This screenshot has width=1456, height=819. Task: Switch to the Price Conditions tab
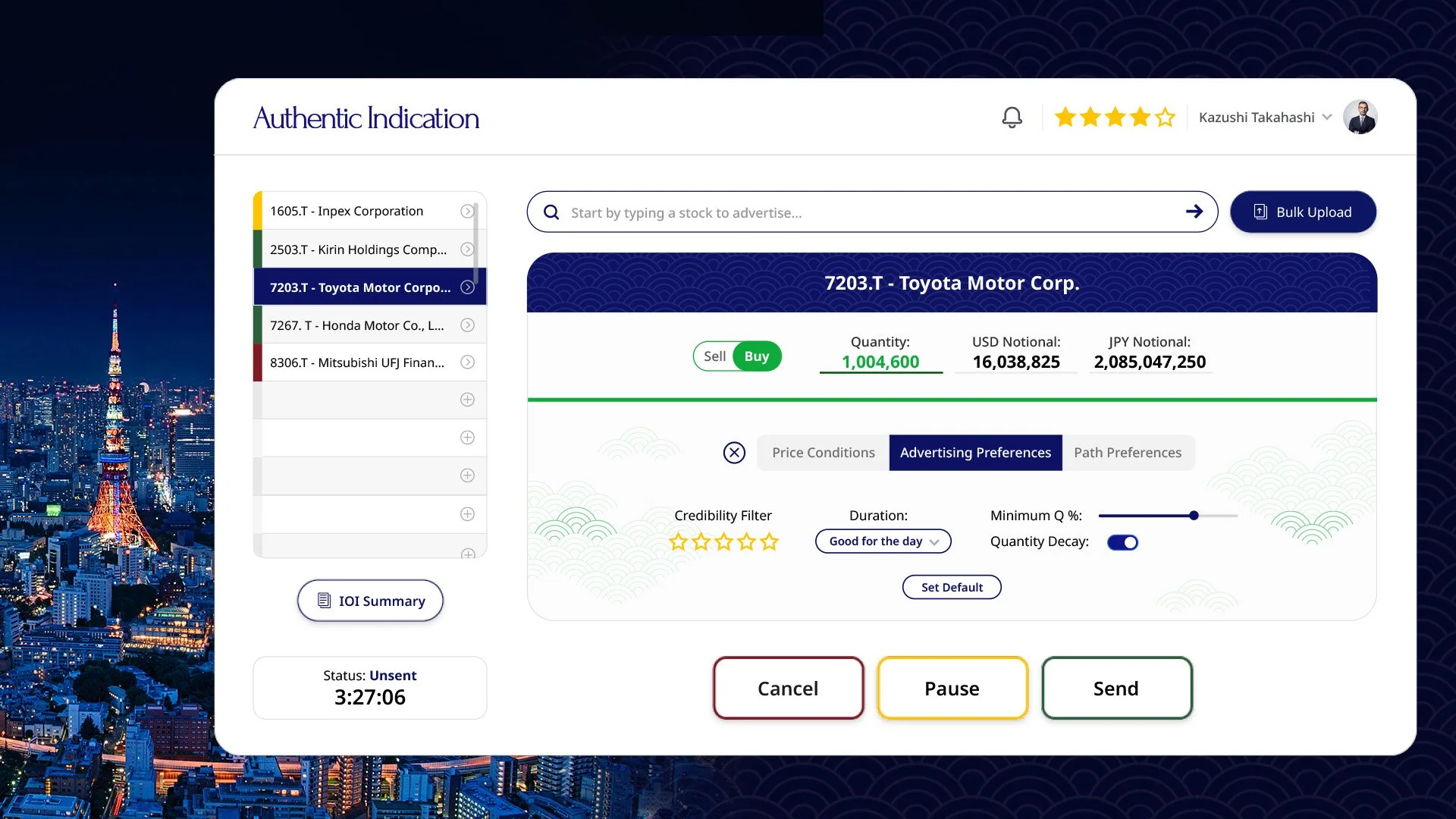(822, 453)
